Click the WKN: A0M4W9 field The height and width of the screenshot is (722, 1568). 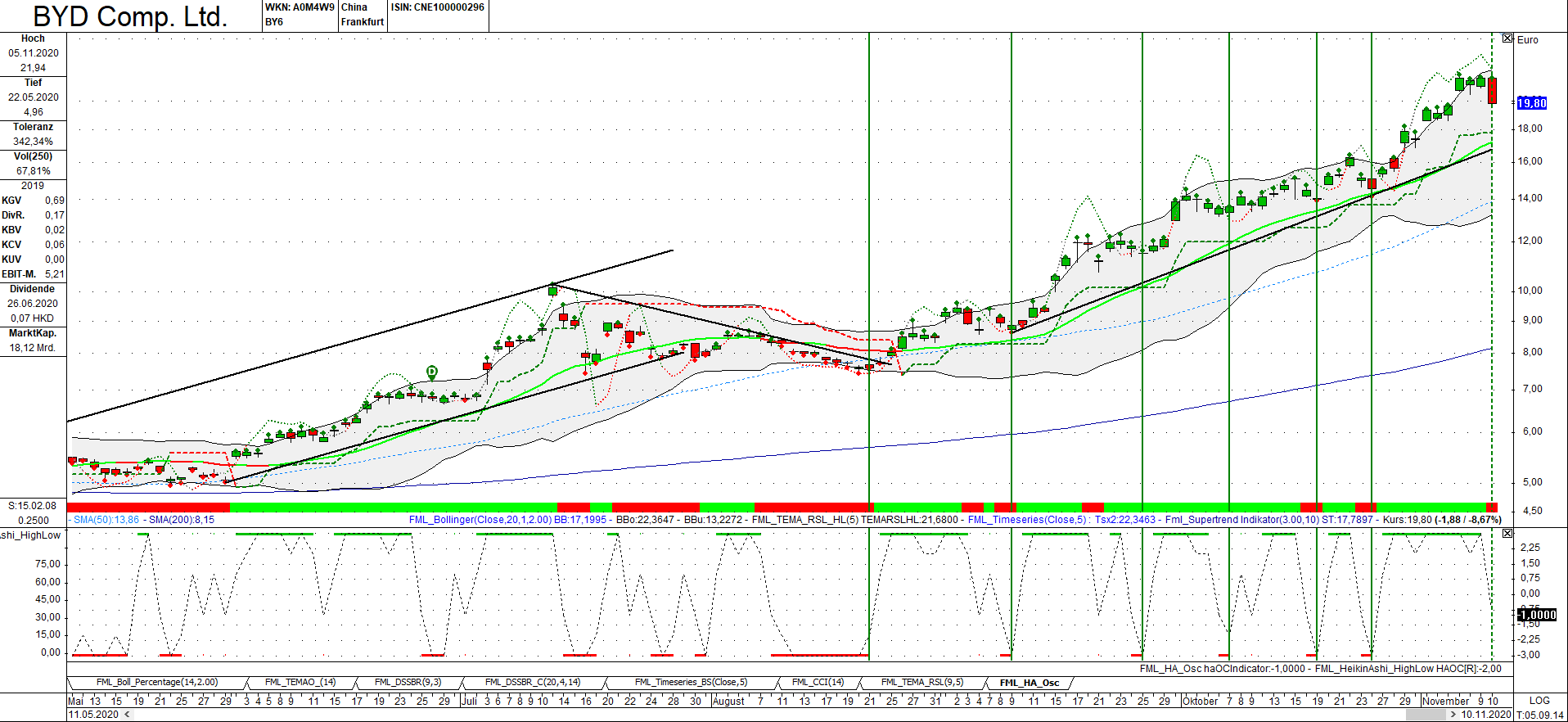[x=300, y=7]
